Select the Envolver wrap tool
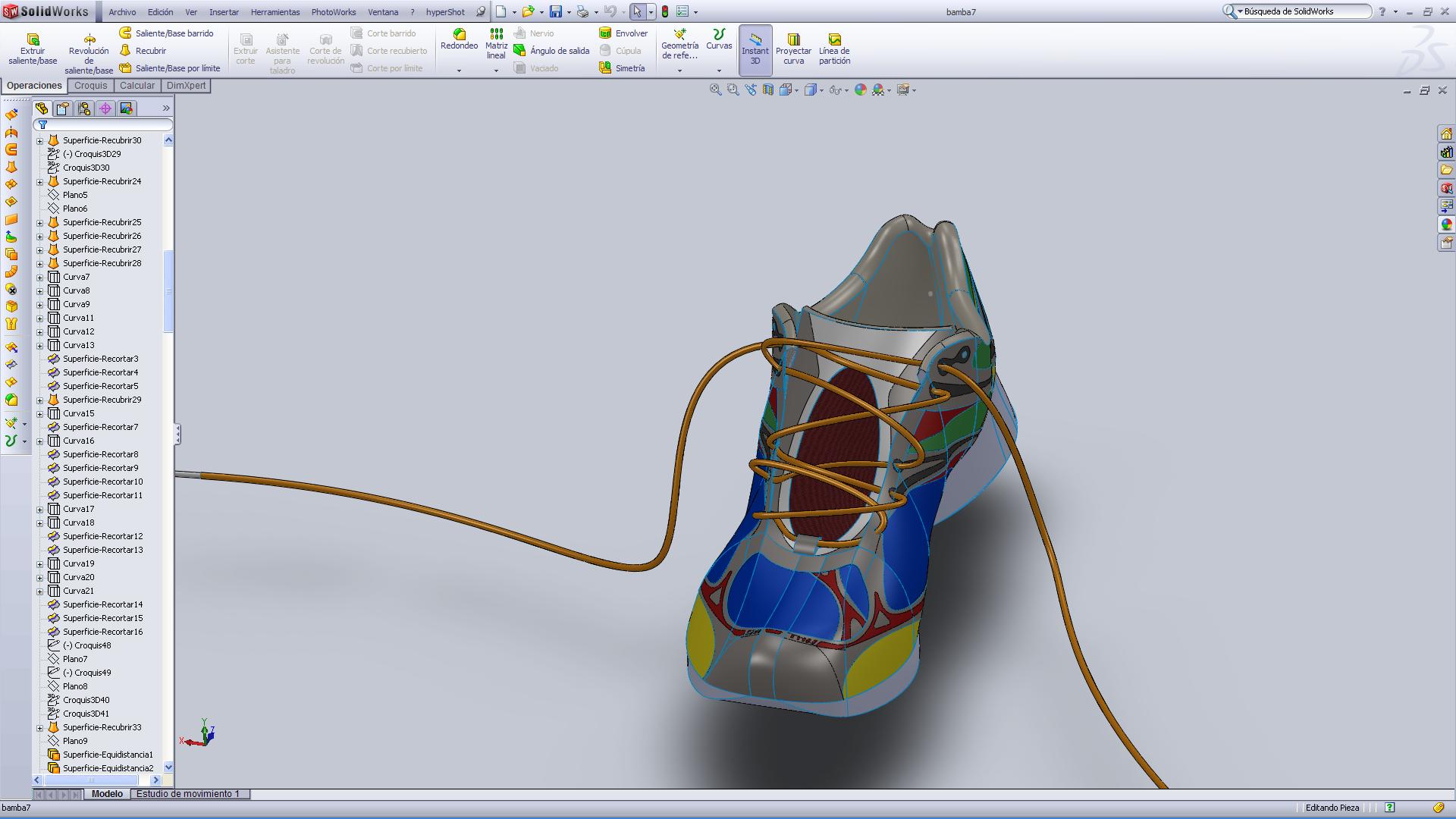This screenshot has height=819, width=1456. [x=623, y=33]
